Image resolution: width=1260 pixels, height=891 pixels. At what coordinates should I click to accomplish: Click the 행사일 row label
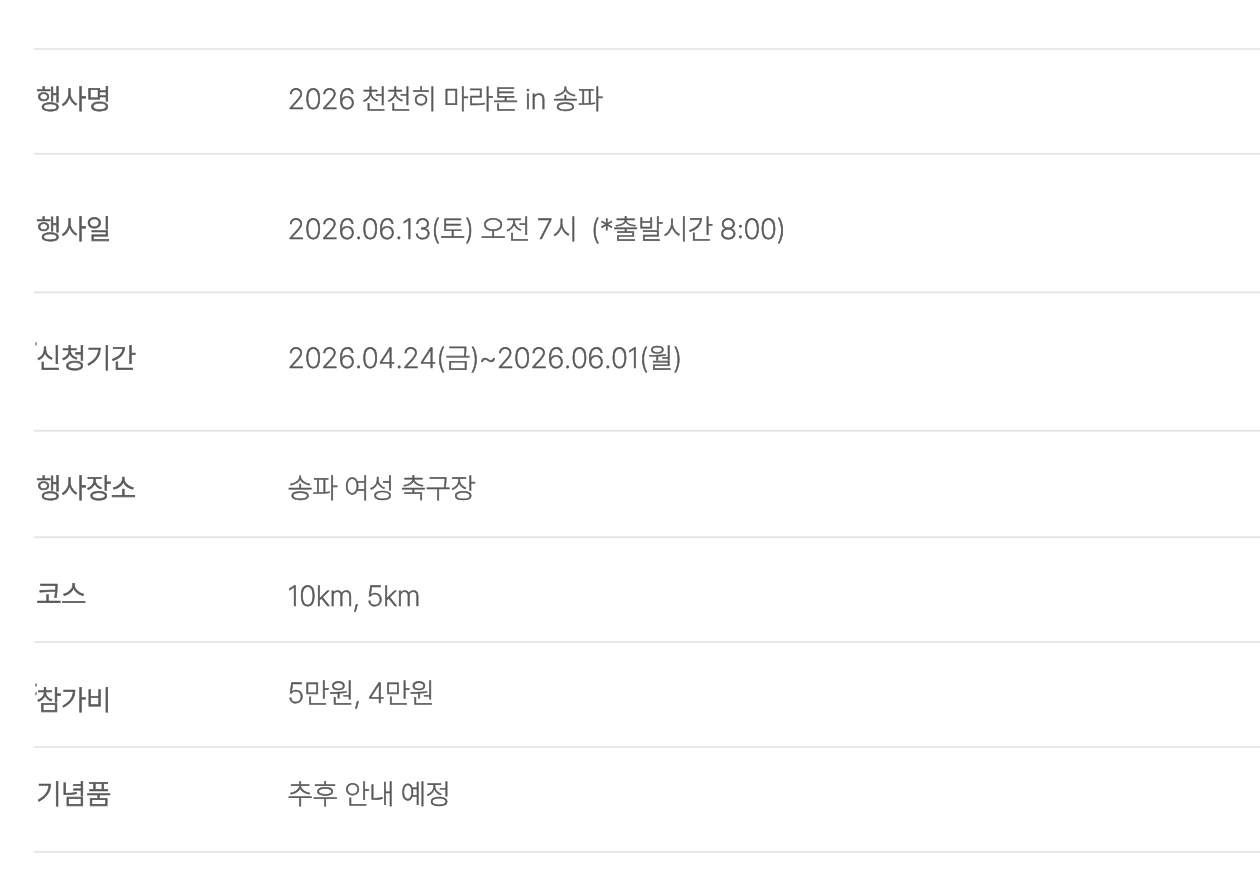pyautogui.click(x=73, y=230)
